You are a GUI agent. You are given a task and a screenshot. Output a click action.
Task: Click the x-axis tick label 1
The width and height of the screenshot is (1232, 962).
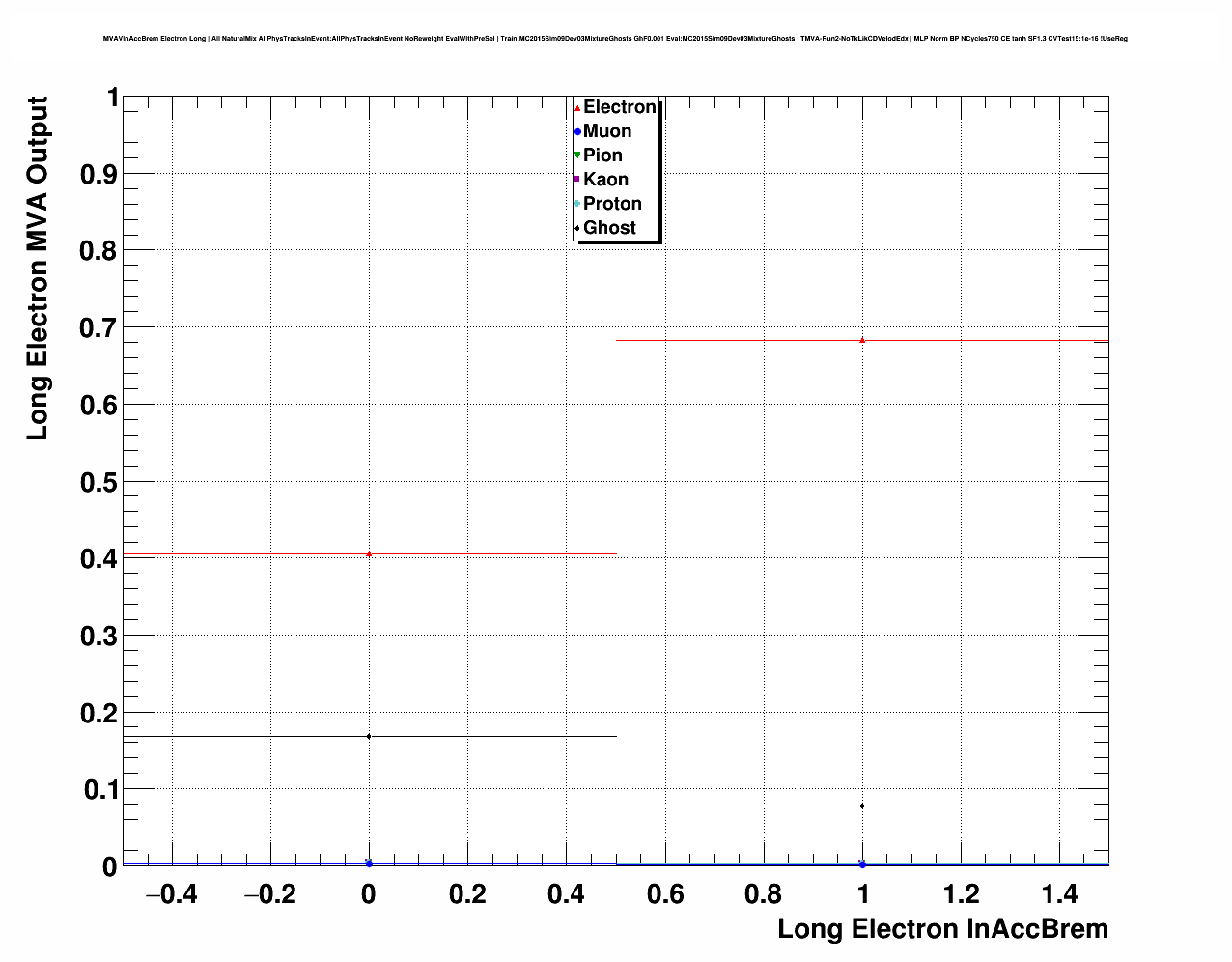coord(863,894)
